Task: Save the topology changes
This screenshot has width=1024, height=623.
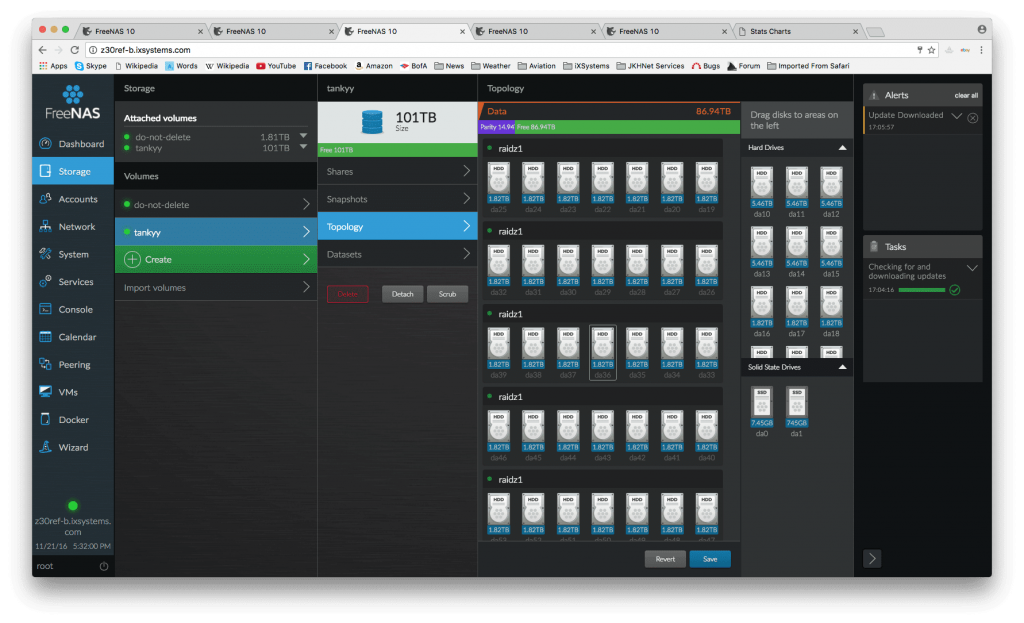Action: pyautogui.click(x=710, y=559)
